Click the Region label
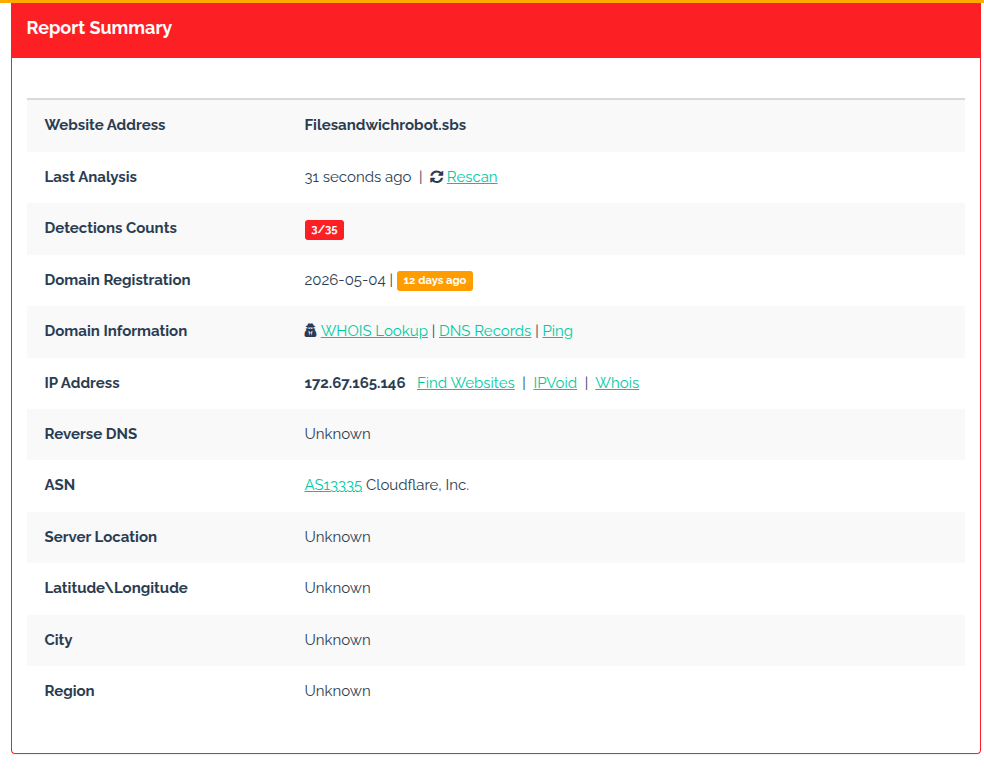 [x=69, y=691]
